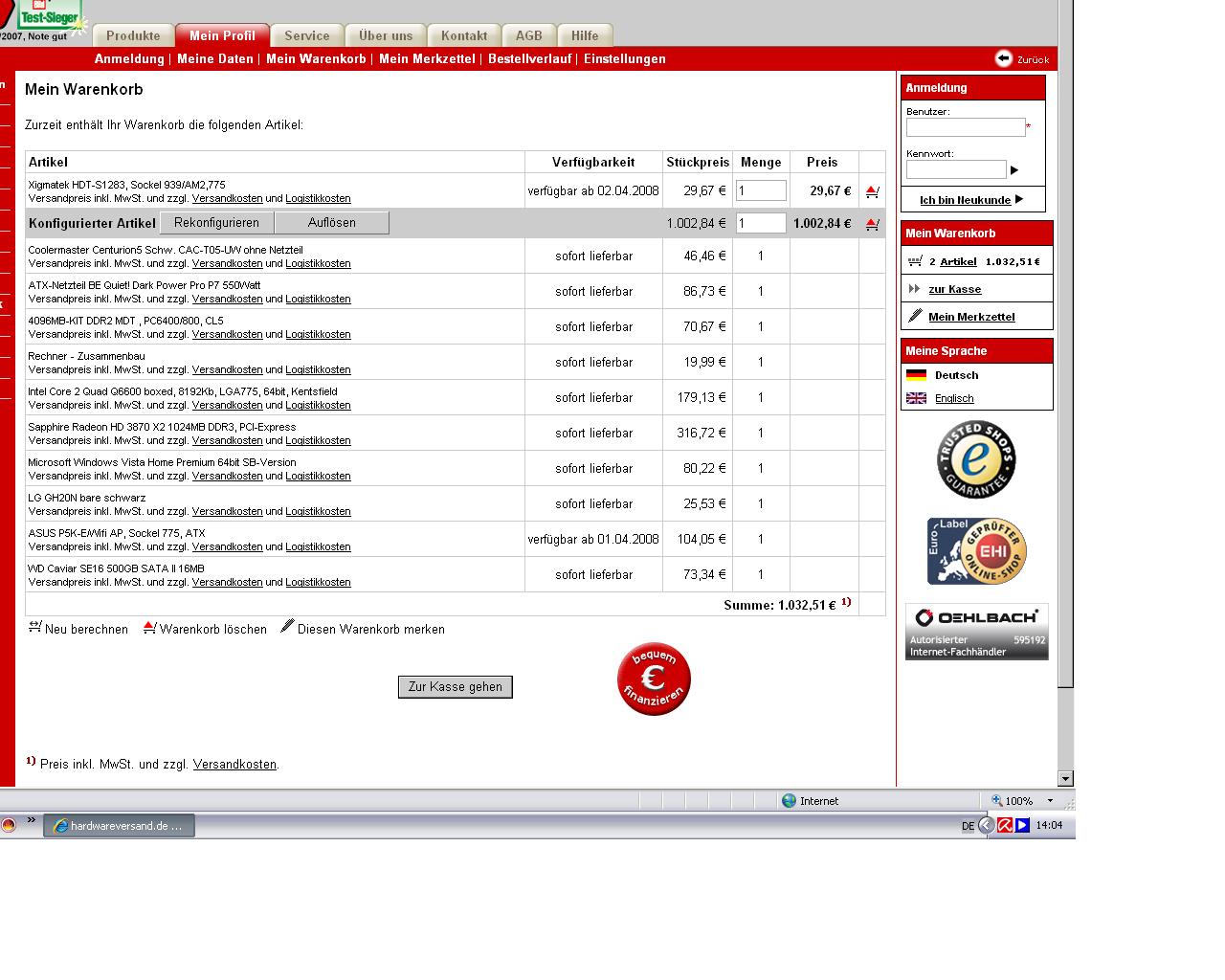Image resolution: width=1225 pixels, height=980 pixels.
Task: Click the Kennwort input field
Action: (x=956, y=169)
